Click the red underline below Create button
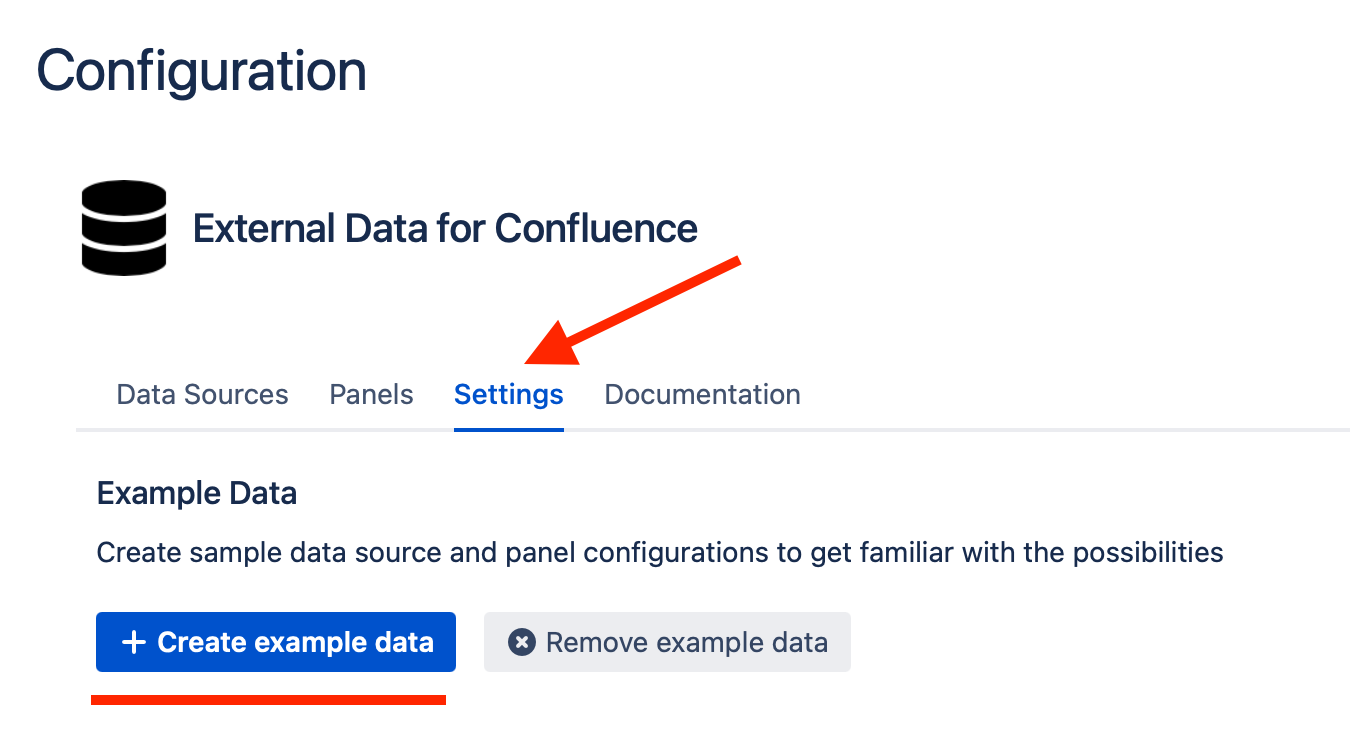This screenshot has width=1350, height=748. (x=268, y=700)
